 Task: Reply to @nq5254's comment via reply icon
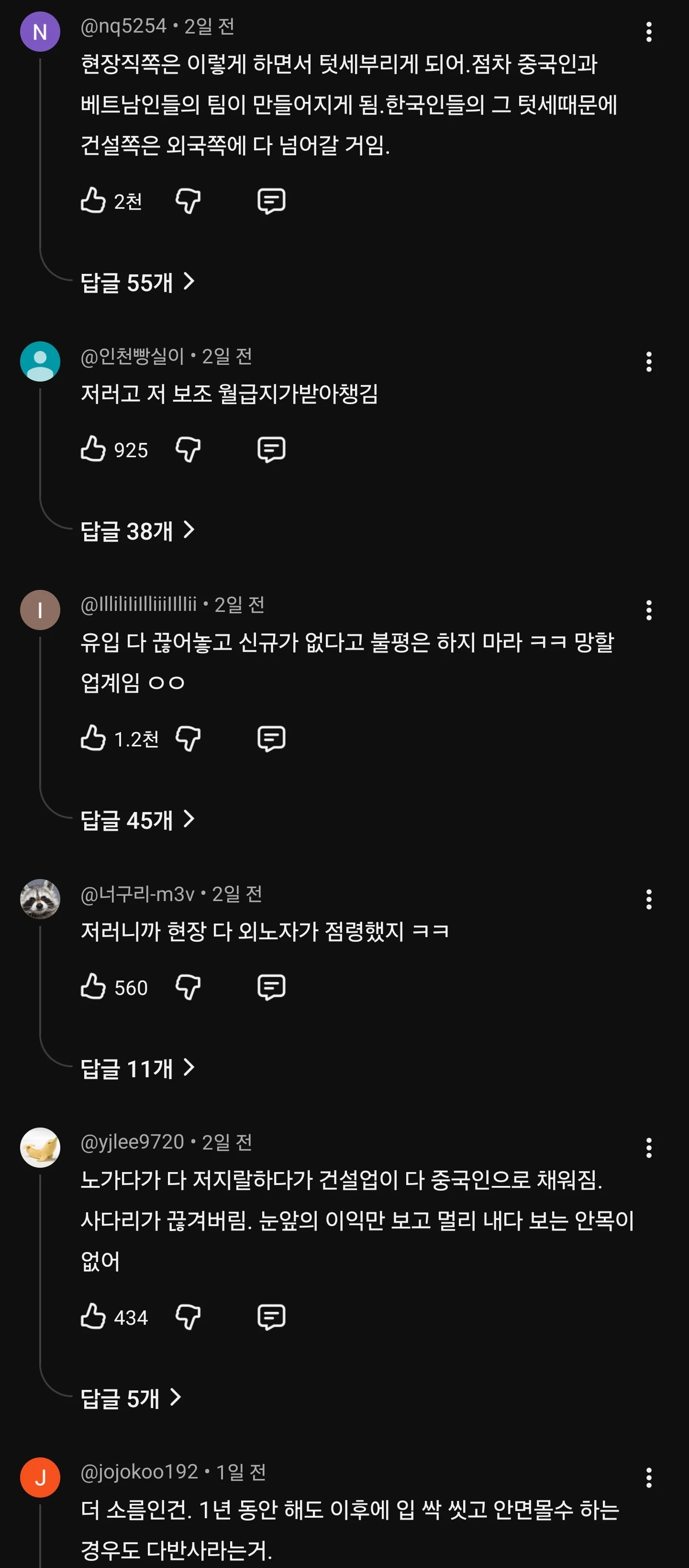pos(271,200)
